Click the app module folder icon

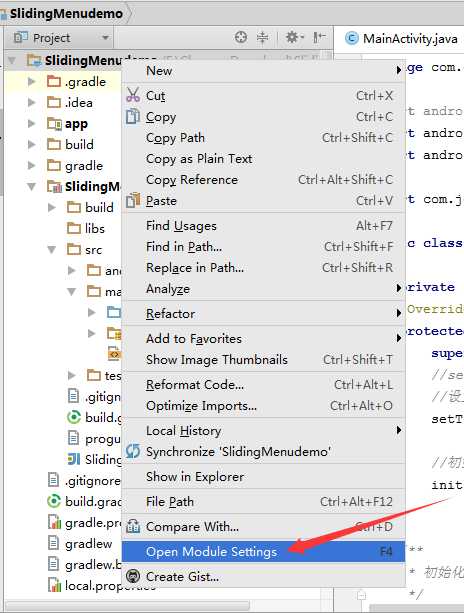[54, 124]
